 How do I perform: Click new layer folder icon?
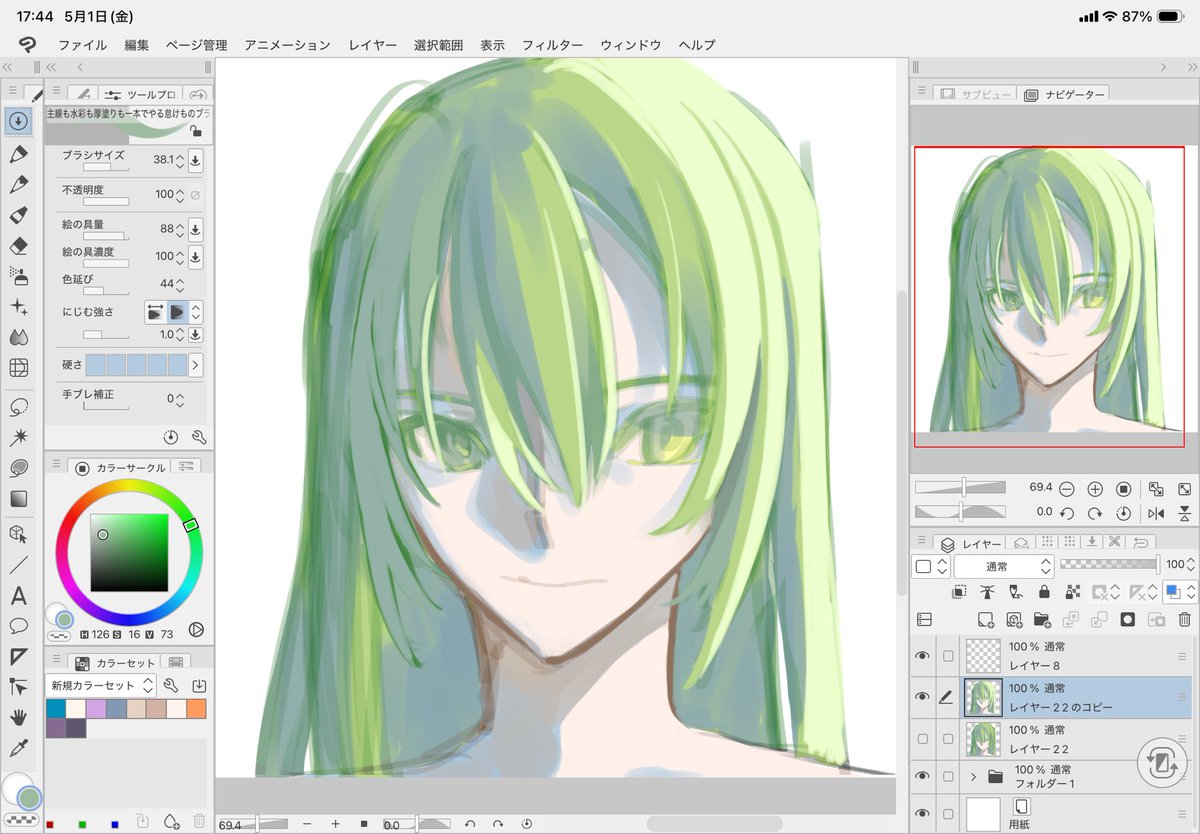coord(1042,620)
